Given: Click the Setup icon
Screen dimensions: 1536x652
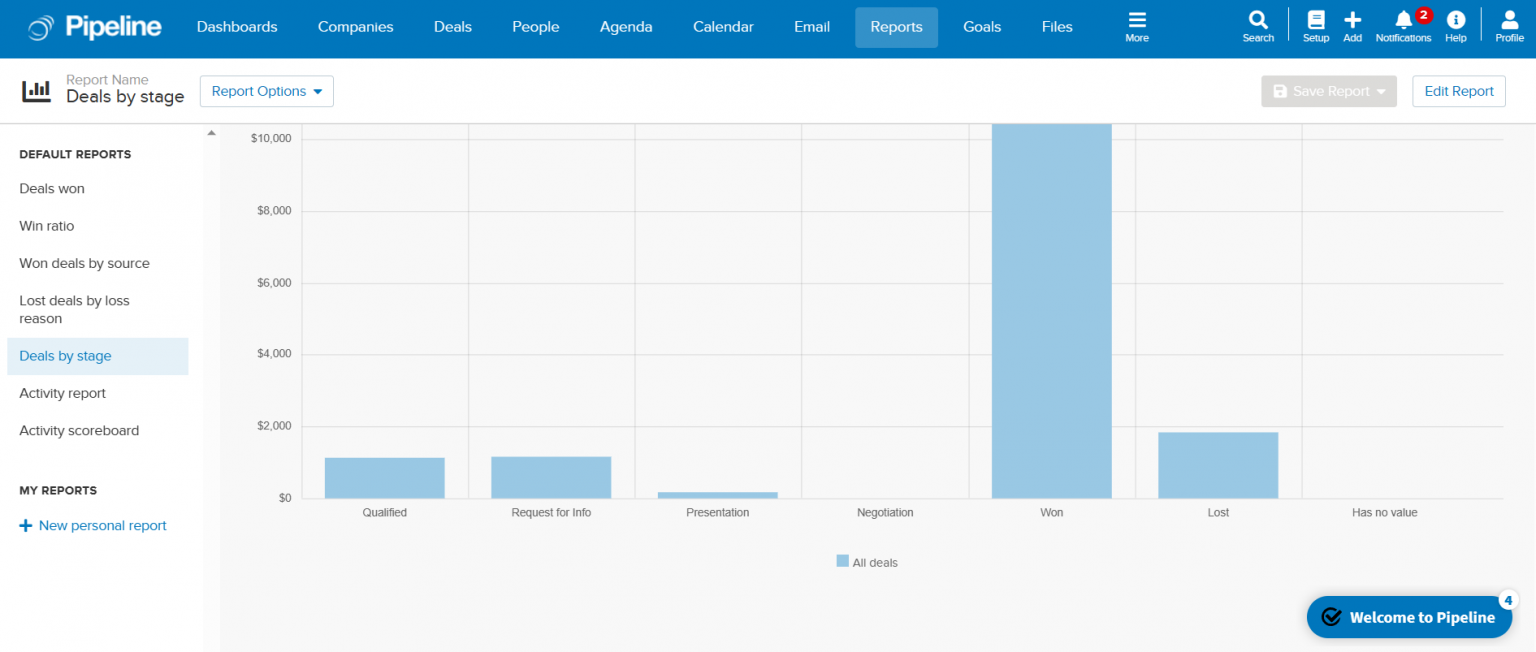Looking at the screenshot, I should pos(1315,22).
